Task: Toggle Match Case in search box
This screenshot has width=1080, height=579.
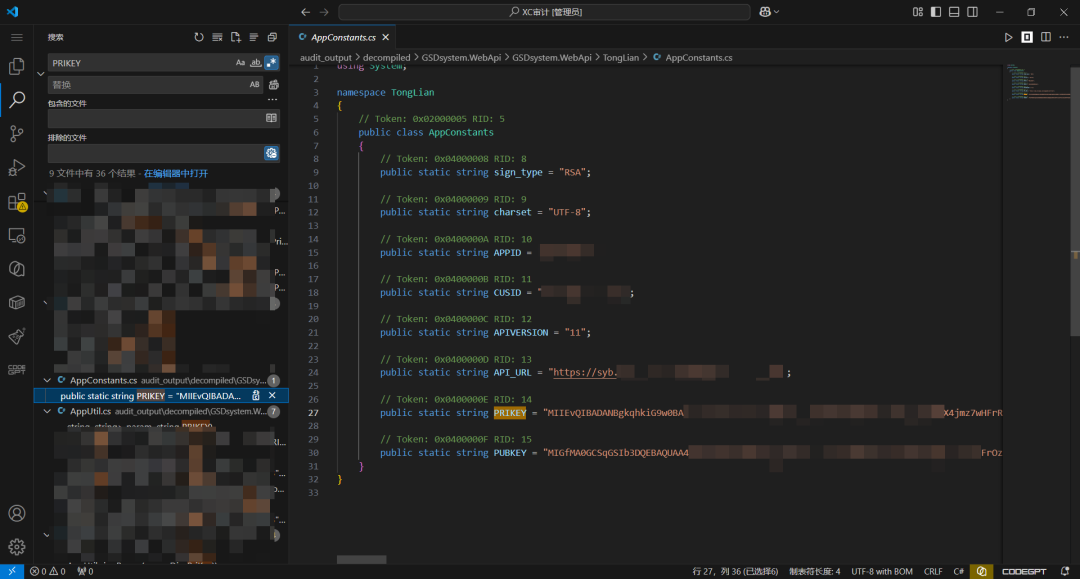Action: pyautogui.click(x=240, y=63)
